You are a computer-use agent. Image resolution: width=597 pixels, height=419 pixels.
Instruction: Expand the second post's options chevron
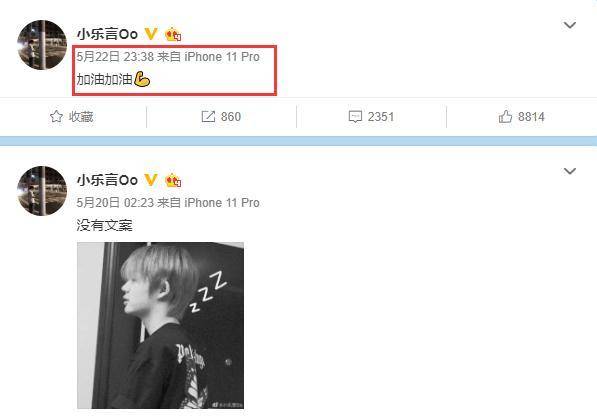pos(570,171)
